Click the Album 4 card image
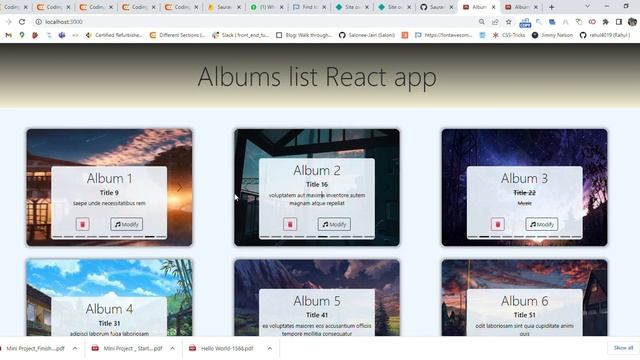 [109, 297]
